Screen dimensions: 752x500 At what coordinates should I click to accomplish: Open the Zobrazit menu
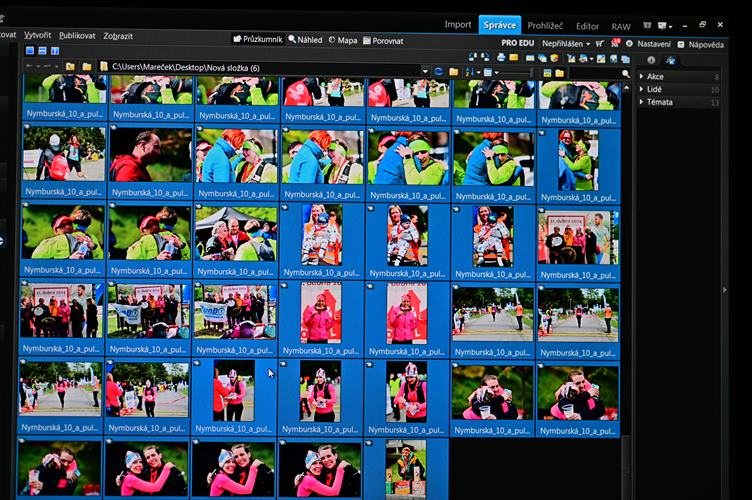(118, 36)
